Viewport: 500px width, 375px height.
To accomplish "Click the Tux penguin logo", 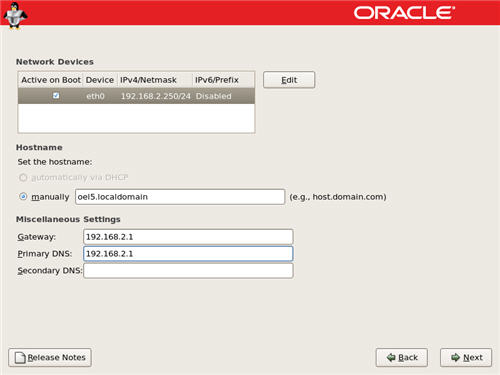I will pos(15,16).
